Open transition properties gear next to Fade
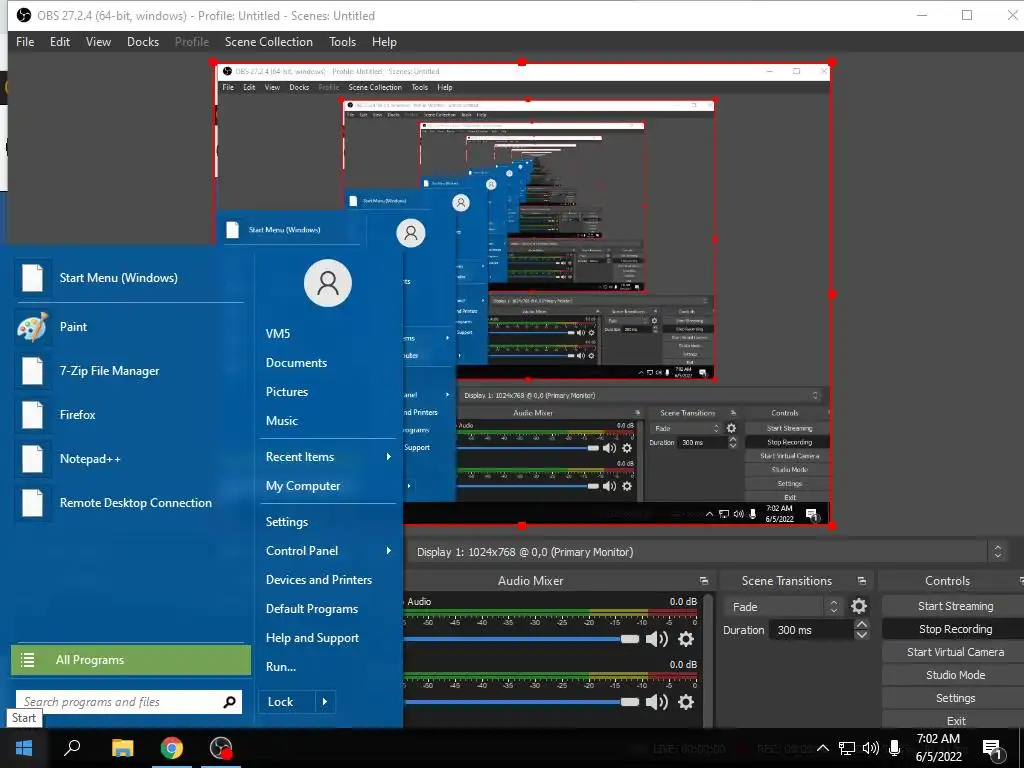This screenshot has width=1024, height=768. click(x=859, y=607)
